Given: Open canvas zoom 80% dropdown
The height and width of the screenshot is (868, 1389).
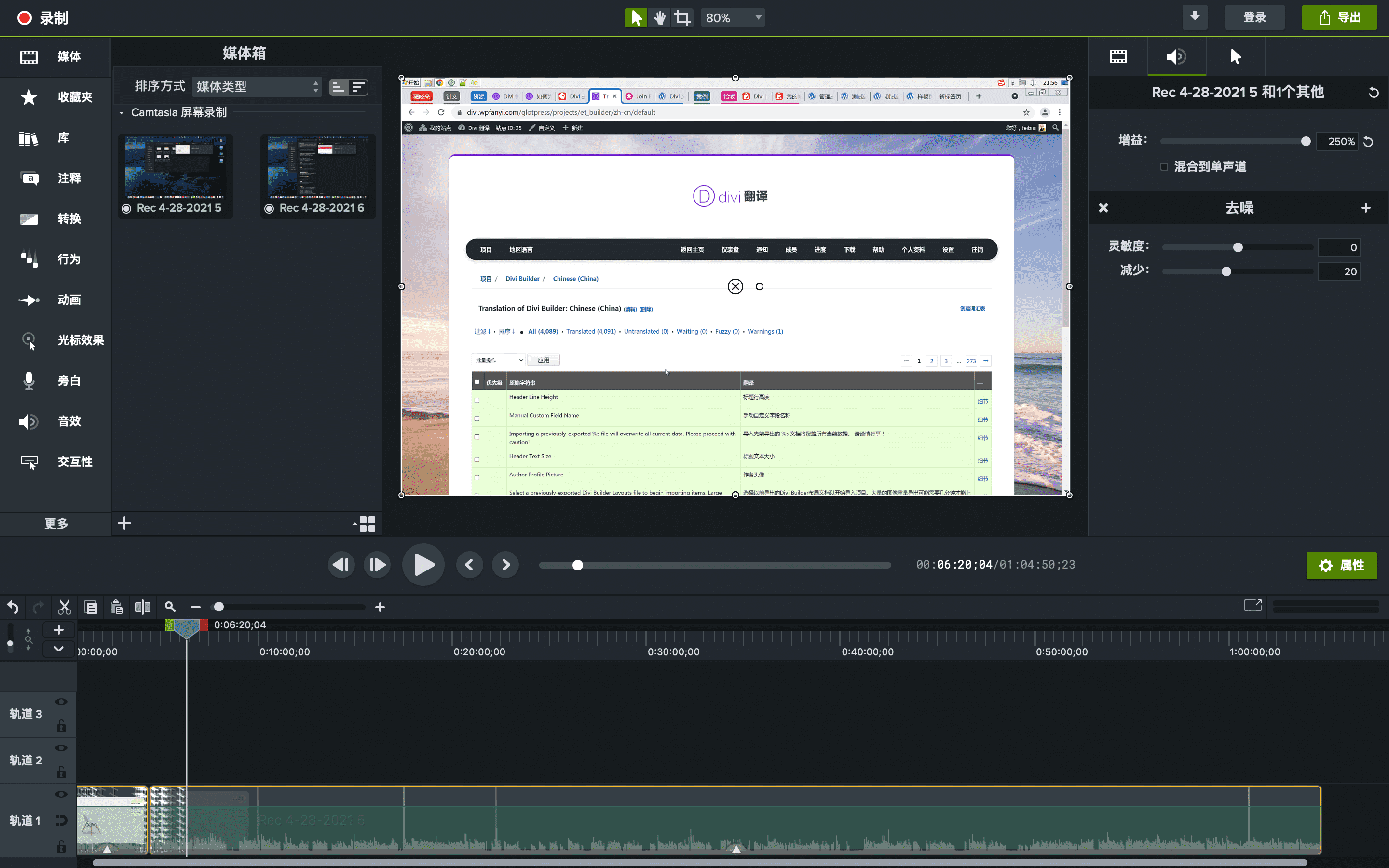Looking at the screenshot, I should point(733,18).
